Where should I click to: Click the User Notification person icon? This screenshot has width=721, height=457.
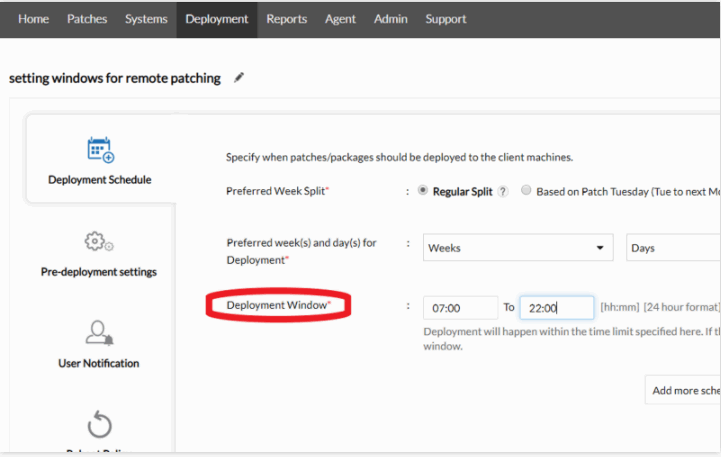[x=98, y=333]
